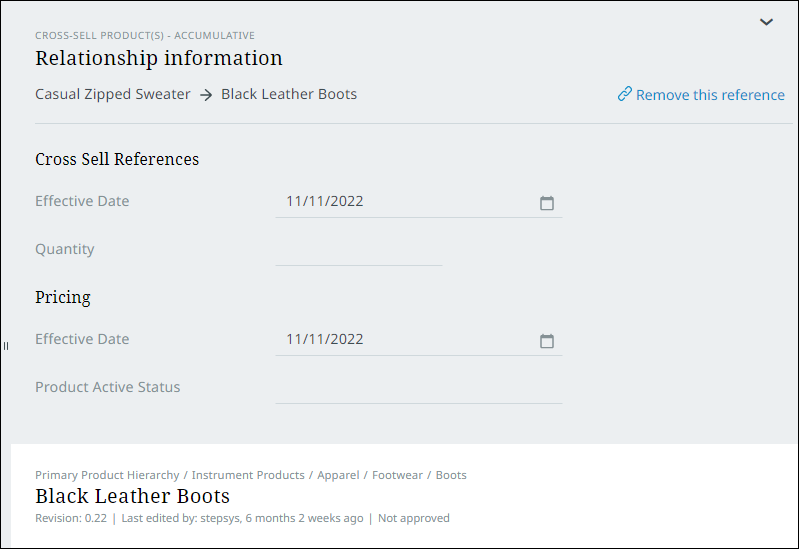The image size is (799, 549).
Task: Open calendar picker for Pricing Effective Date
Action: tap(547, 341)
